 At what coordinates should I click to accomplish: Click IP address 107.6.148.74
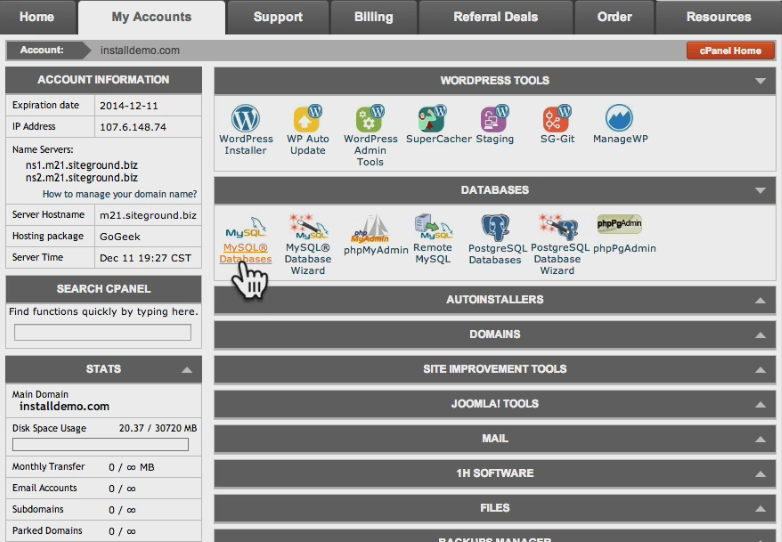133,127
